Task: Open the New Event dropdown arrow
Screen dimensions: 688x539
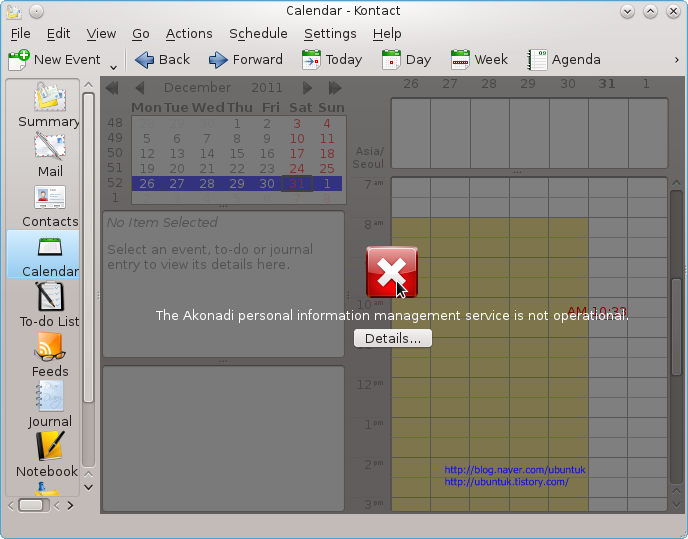Action: (x=113, y=67)
